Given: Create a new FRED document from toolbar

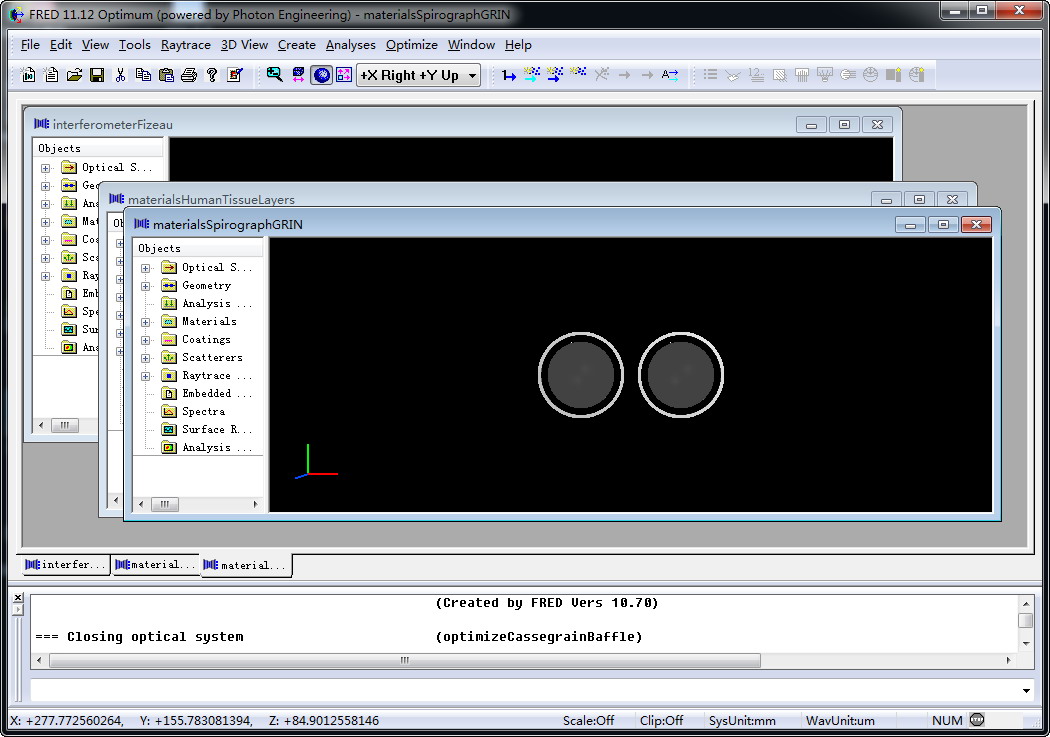Looking at the screenshot, I should tap(28, 75).
